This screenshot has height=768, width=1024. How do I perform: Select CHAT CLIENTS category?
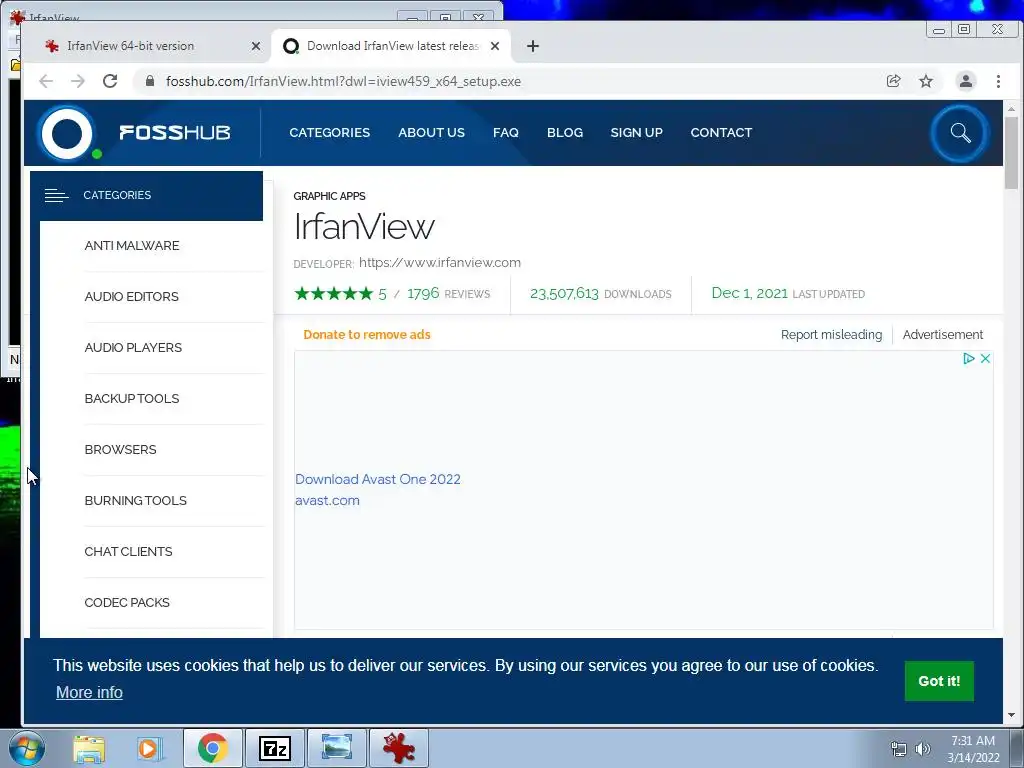[x=128, y=551]
